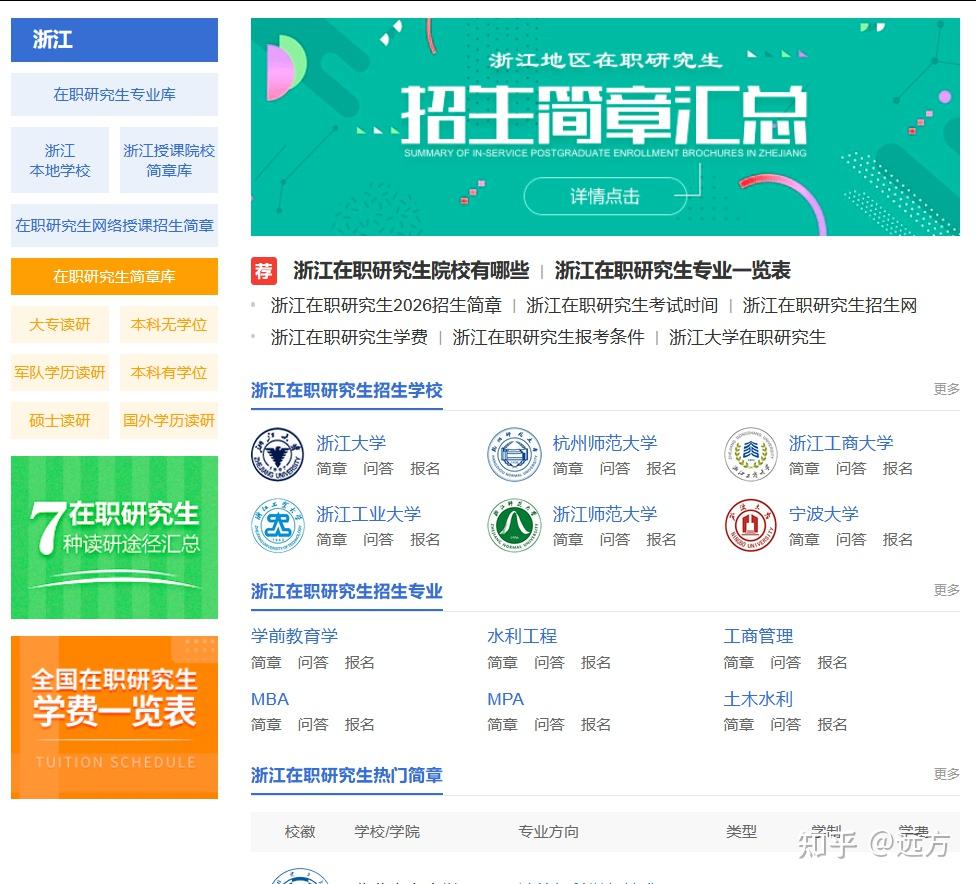
Task: Select 国外学历读研 option
Action: click(x=169, y=420)
